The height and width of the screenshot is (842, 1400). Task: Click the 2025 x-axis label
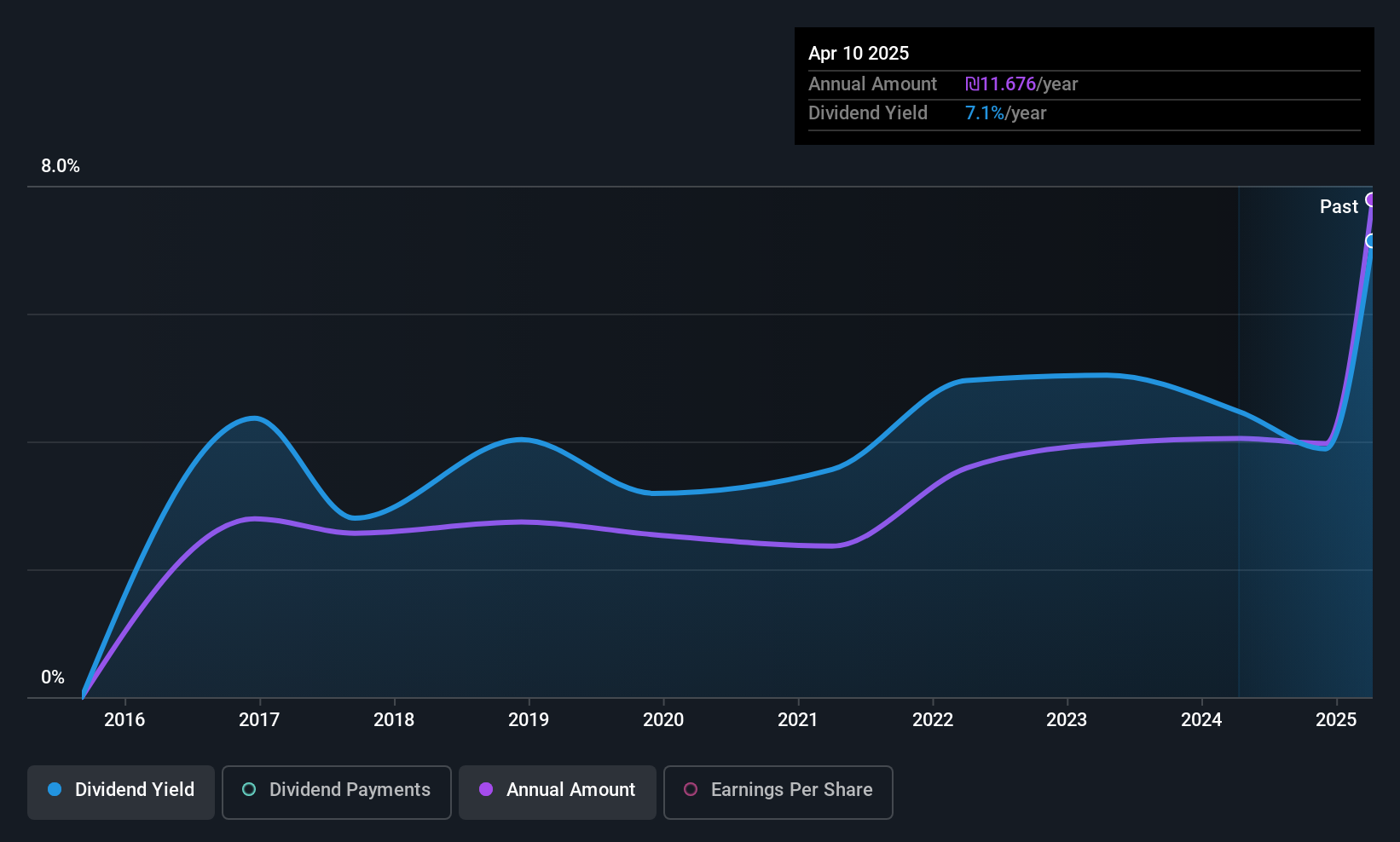(x=1336, y=720)
